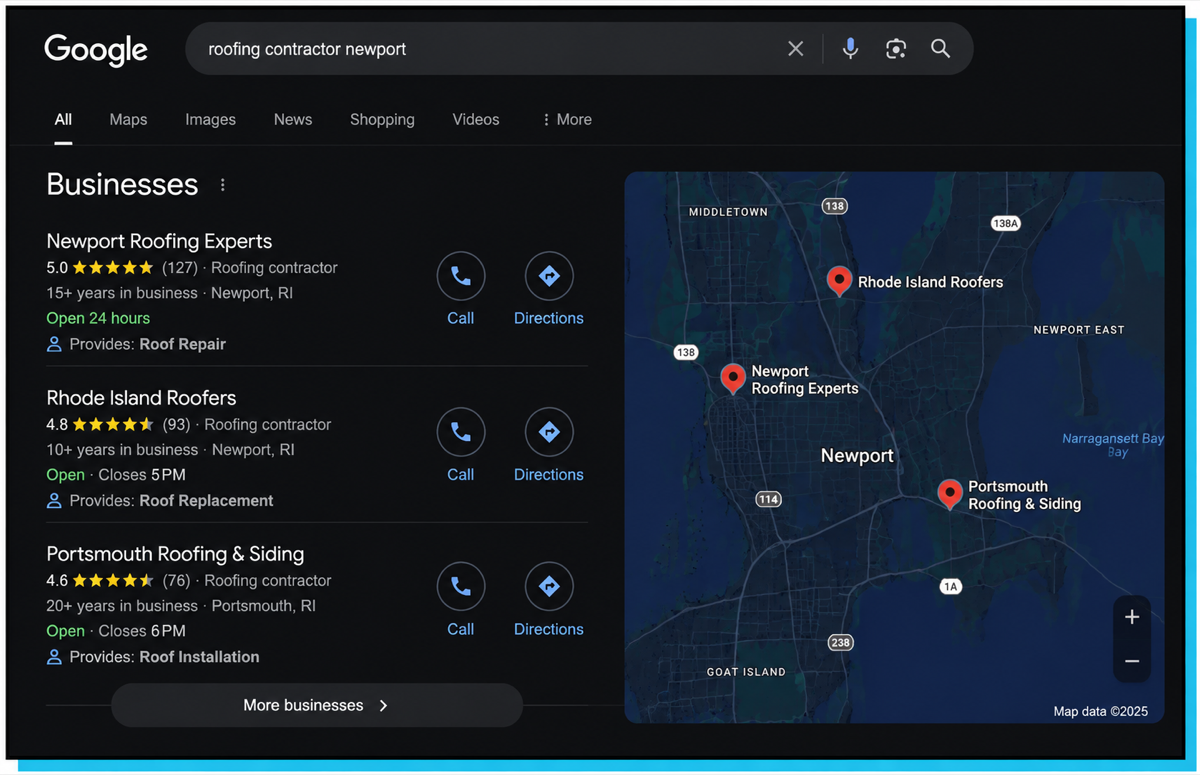This screenshot has height=775, width=1200.
Task: Click Portsmouth Roofing & Siding map pin
Action: point(950,493)
